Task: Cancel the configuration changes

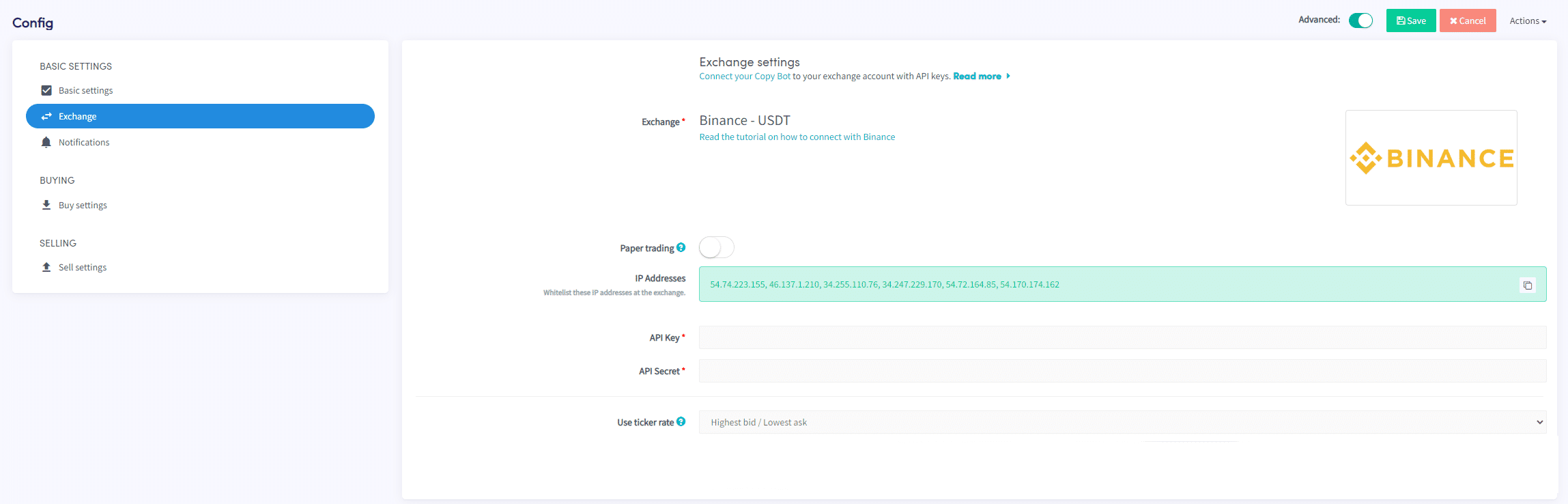Action: 1468,20
